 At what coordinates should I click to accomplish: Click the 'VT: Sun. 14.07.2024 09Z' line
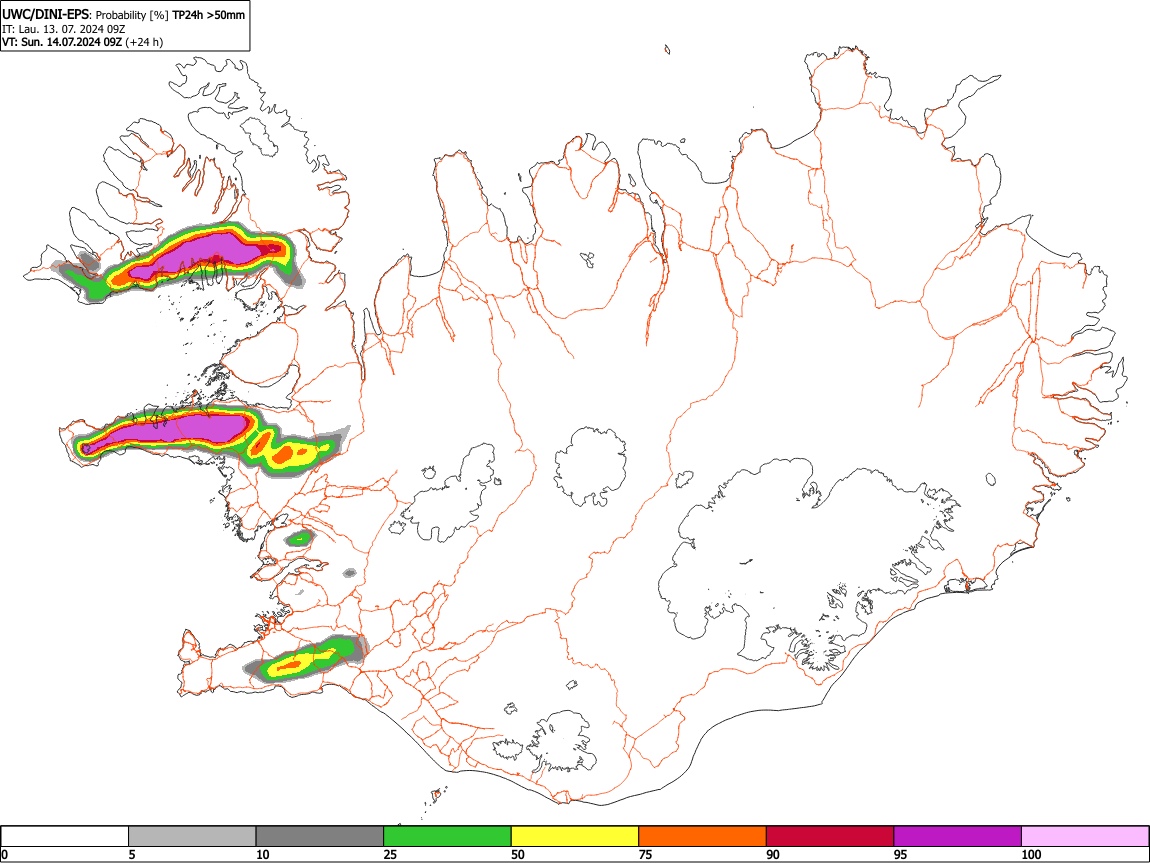tap(62, 42)
